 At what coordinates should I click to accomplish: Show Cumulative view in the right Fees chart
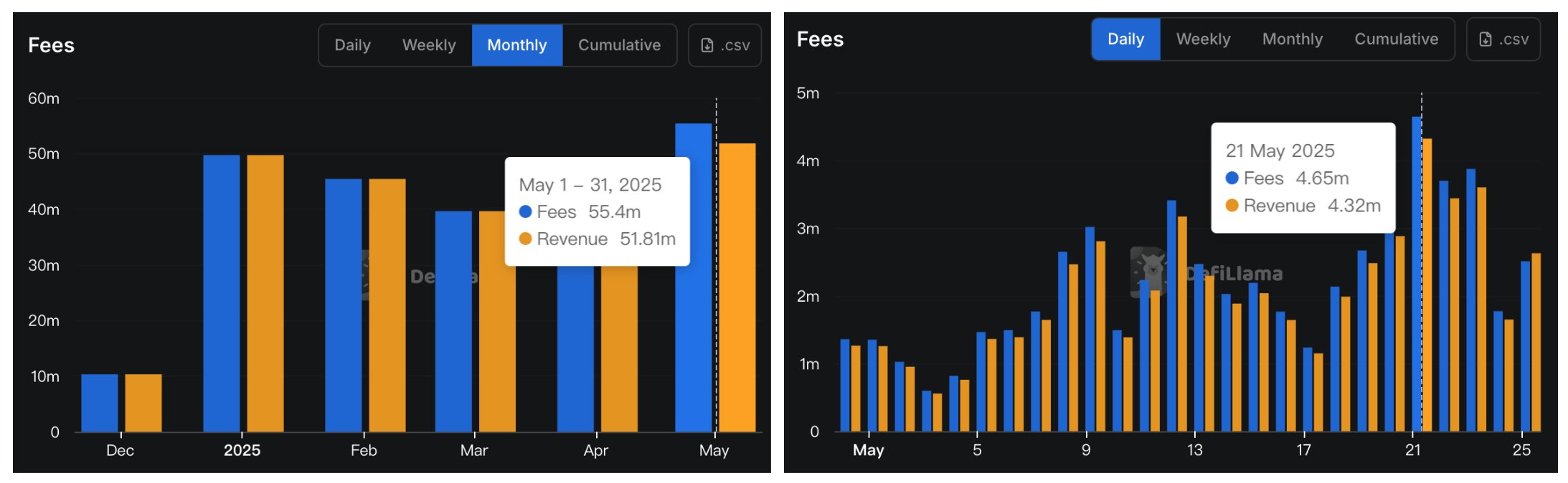tap(1396, 39)
